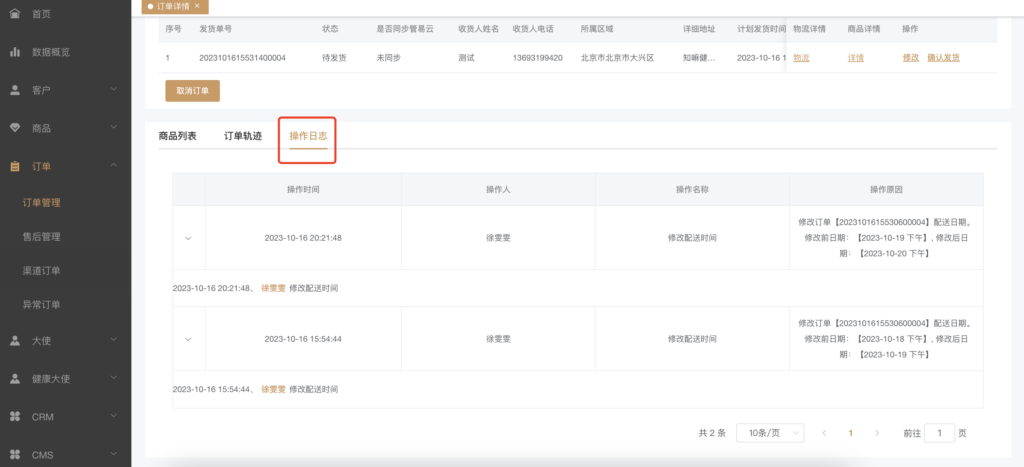Click the 操作人 column header
Viewport: 1024px width, 467px height.
(x=498, y=189)
